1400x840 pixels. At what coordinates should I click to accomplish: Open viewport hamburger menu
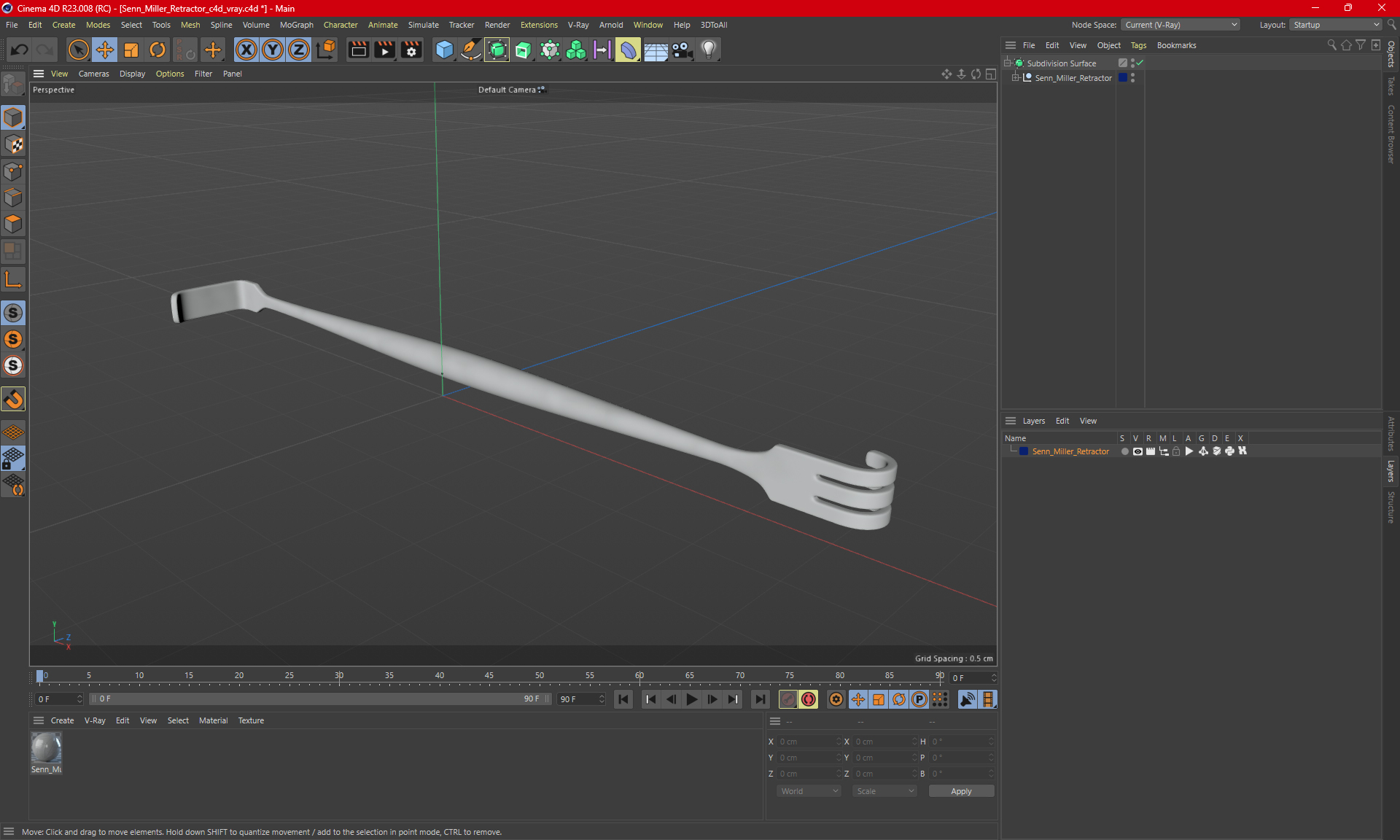[x=39, y=74]
